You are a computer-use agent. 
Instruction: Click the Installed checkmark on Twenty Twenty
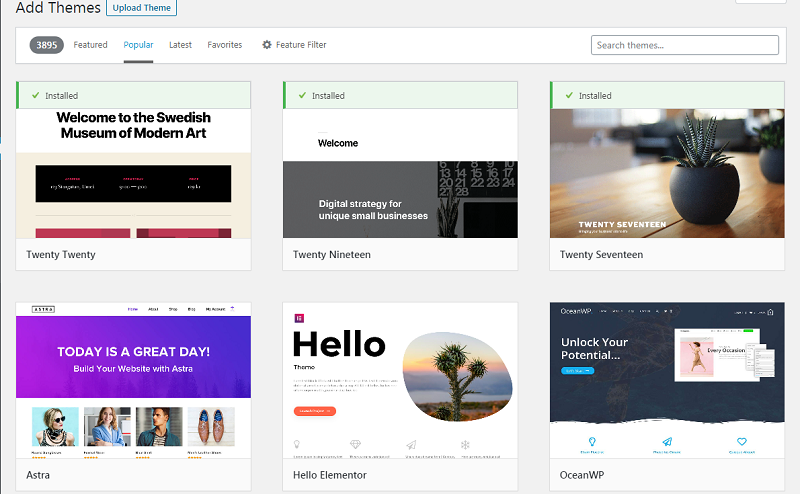tap(35, 95)
